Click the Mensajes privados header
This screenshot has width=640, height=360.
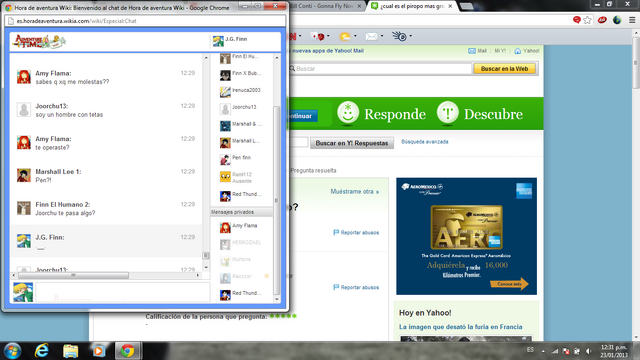coord(241,212)
